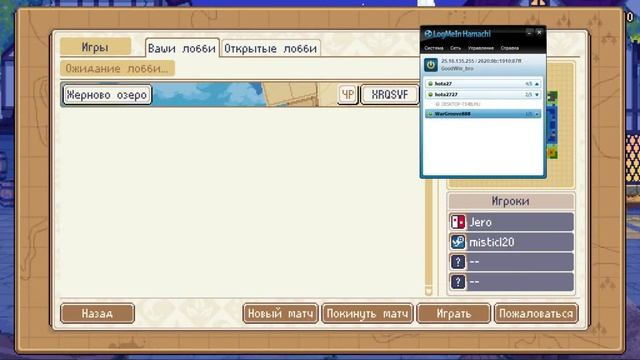Switch to the Открытые лобби tab
This screenshot has width=640, height=360.
tap(270, 48)
